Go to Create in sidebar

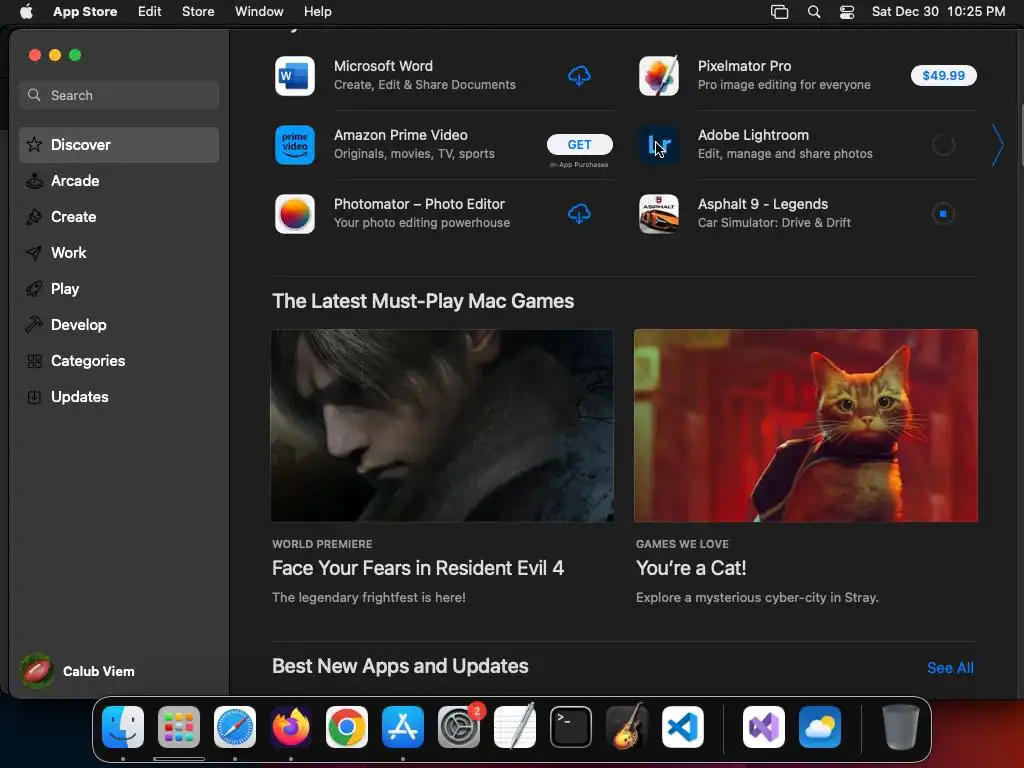pyautogui.click(x=119, y=217)
